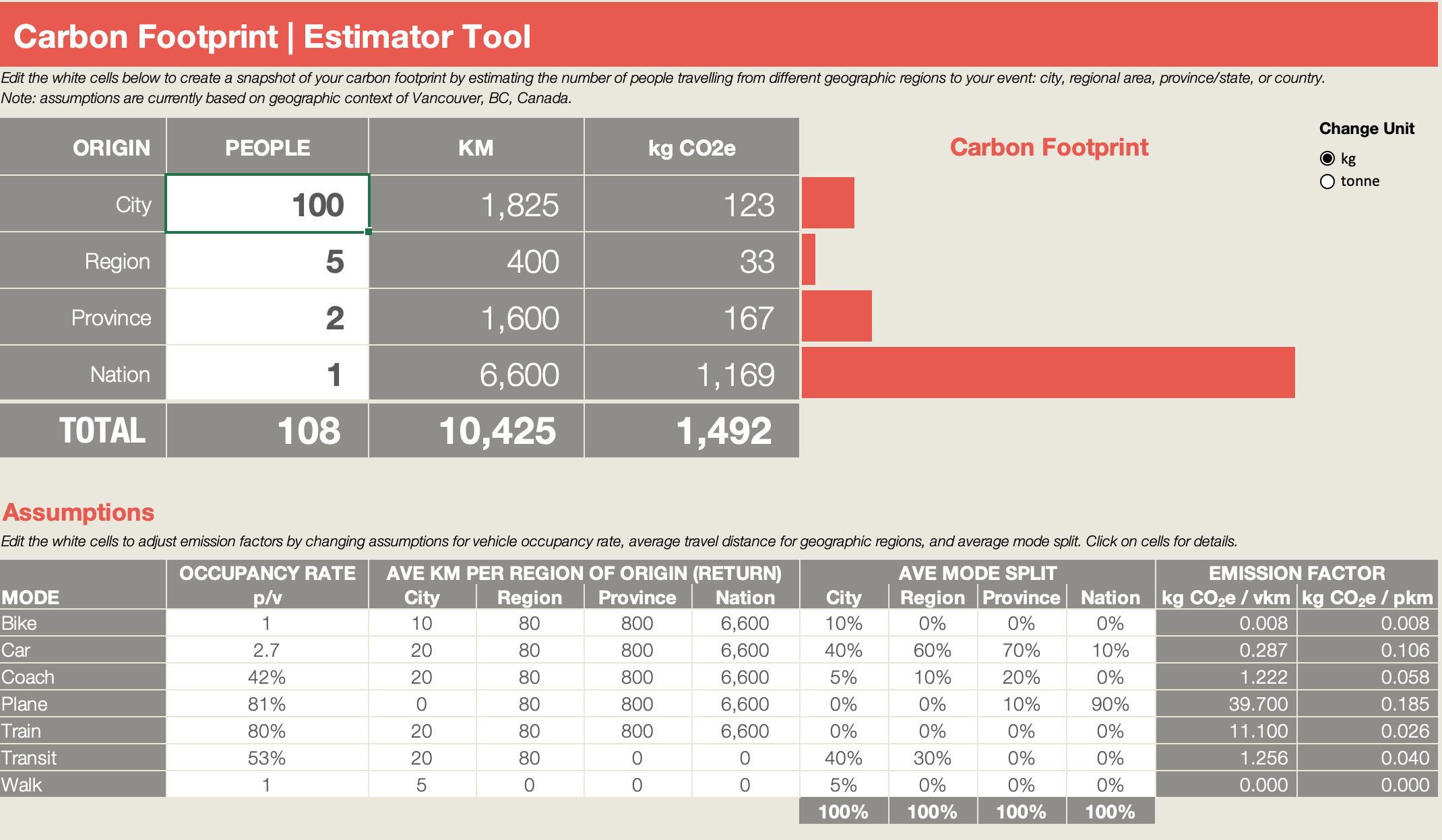Edit the Nation people cell showing 1
The image size is (1442, 840).
[x=268, y=374]
